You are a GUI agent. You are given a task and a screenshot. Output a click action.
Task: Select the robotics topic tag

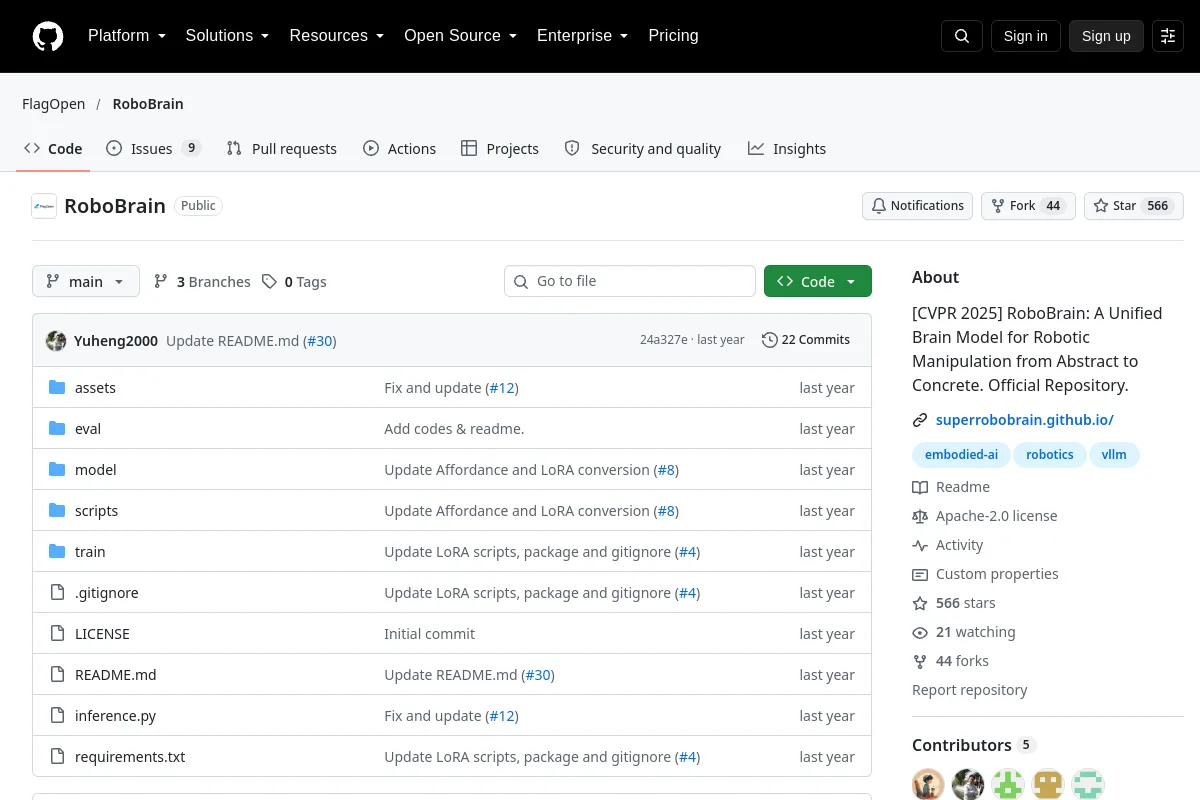[1050, 455]
